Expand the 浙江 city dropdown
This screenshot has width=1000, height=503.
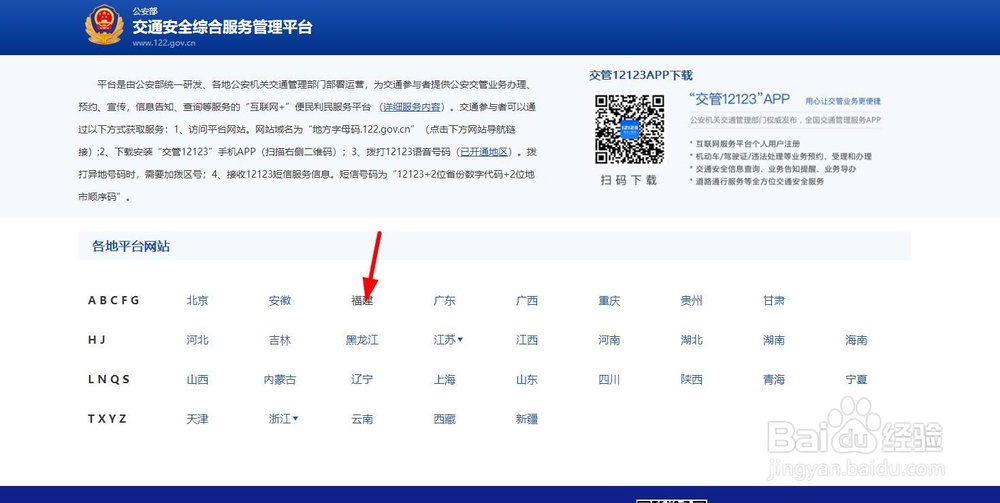(x=284, y=419)
